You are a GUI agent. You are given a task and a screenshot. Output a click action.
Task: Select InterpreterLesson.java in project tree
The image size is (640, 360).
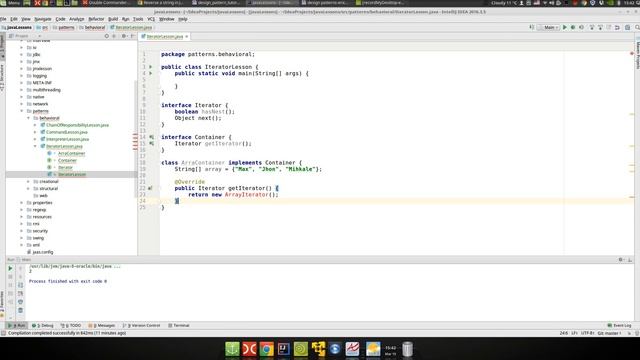click(67, 139)
